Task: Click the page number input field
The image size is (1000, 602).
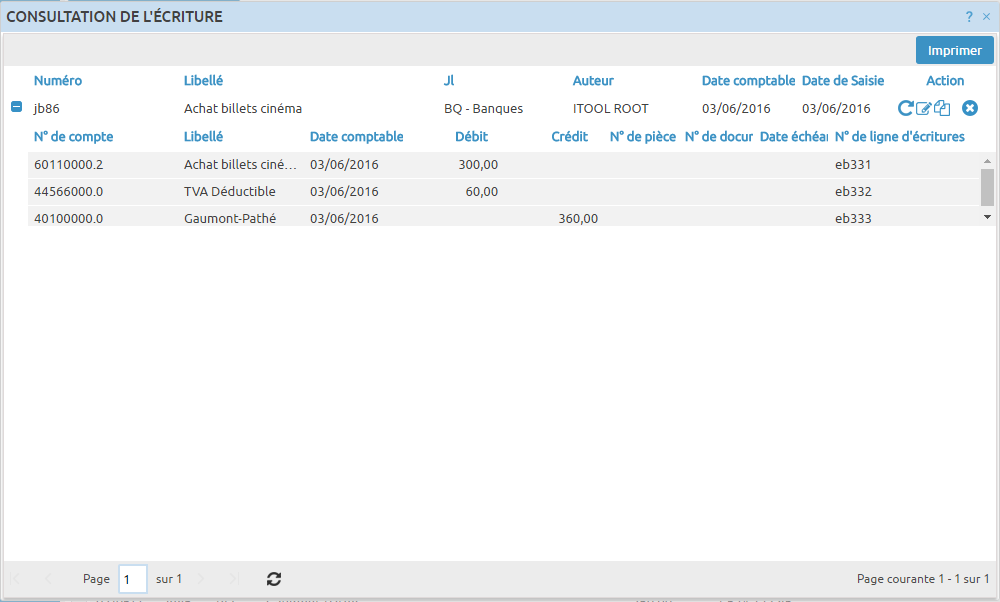Action: coord(132,579)
